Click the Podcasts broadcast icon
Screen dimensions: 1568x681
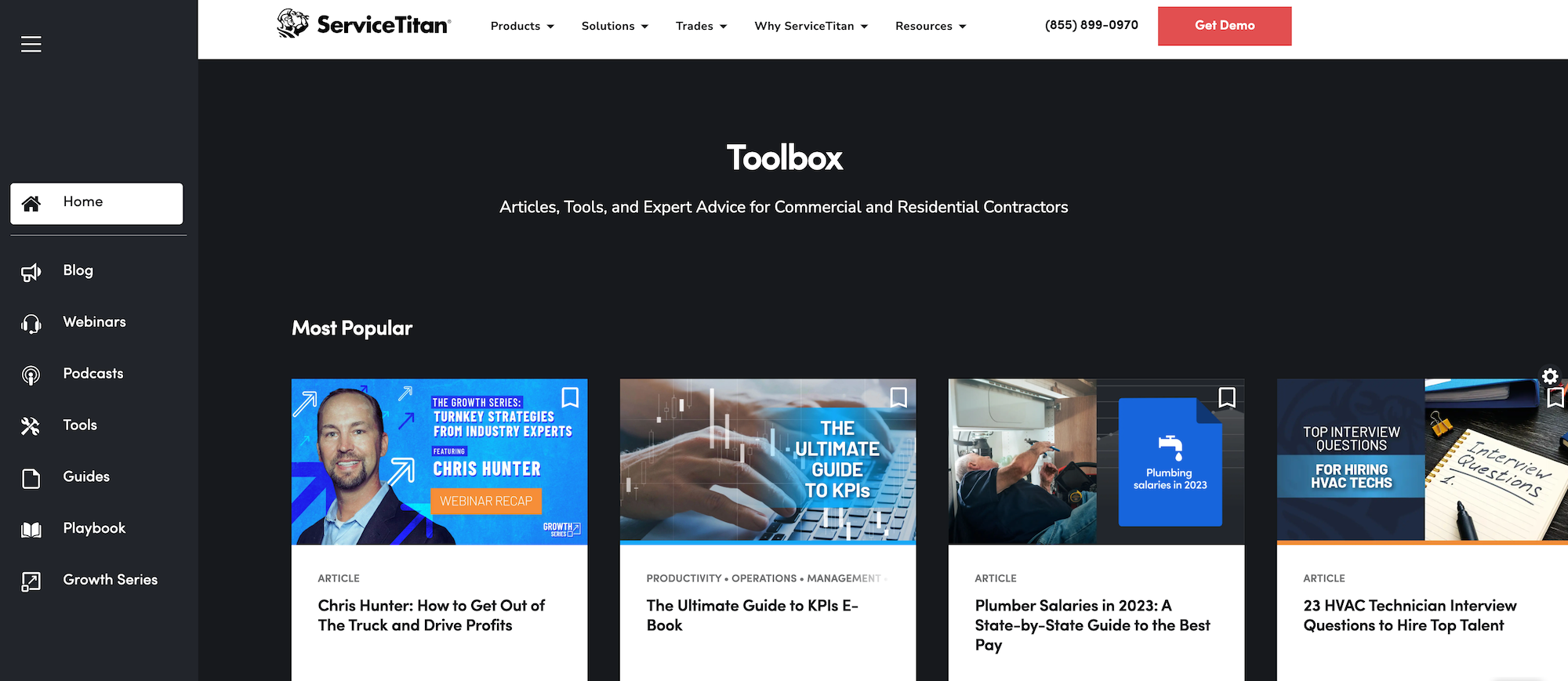[x=31, y=375]
